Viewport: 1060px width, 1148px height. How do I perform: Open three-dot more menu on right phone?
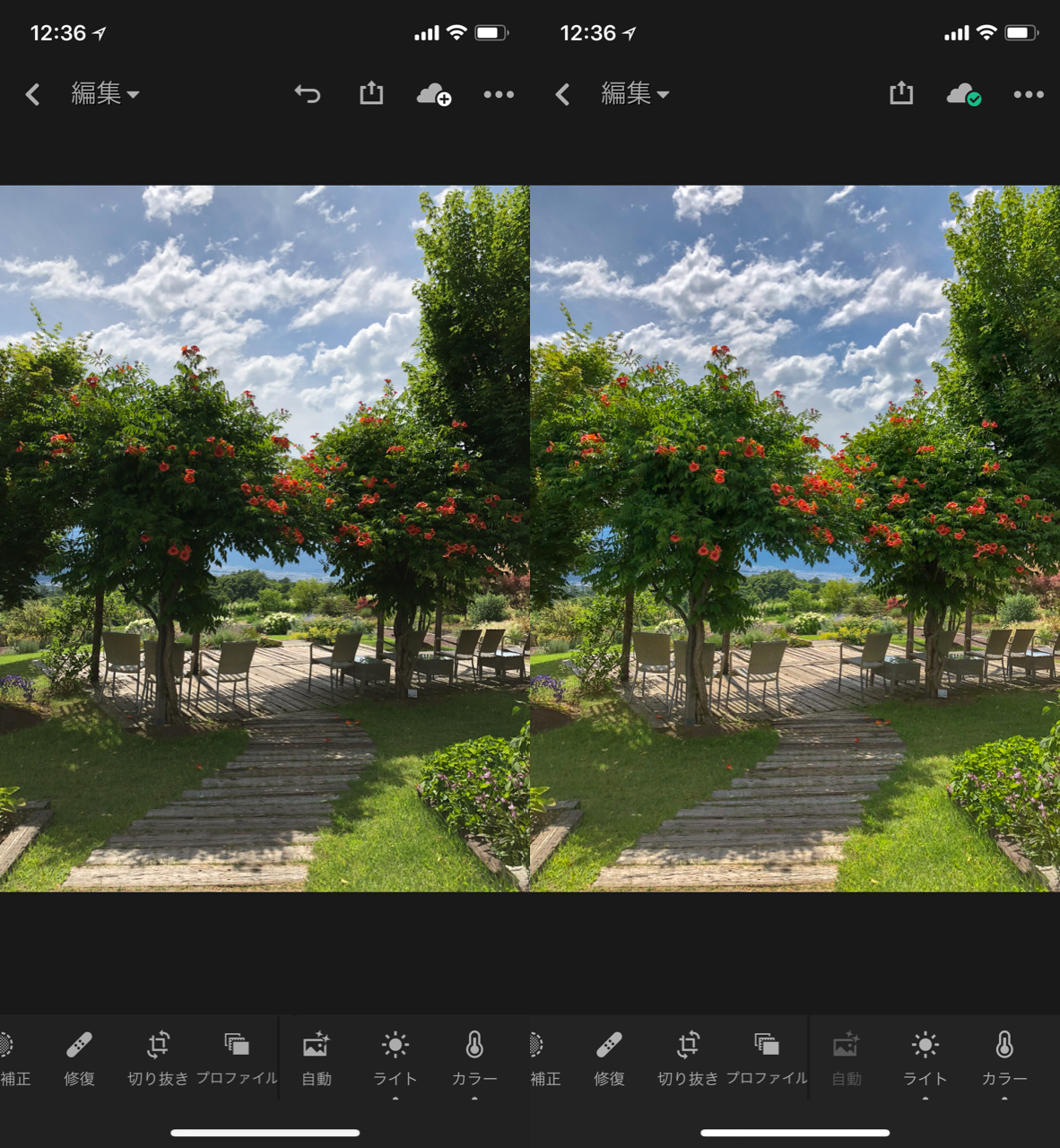tap(1029, 94)
